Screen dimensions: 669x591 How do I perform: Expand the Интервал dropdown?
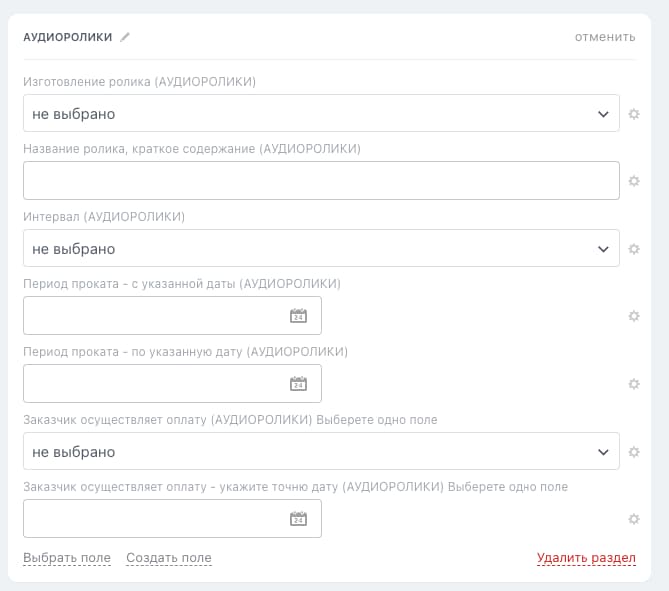point(321,249)
